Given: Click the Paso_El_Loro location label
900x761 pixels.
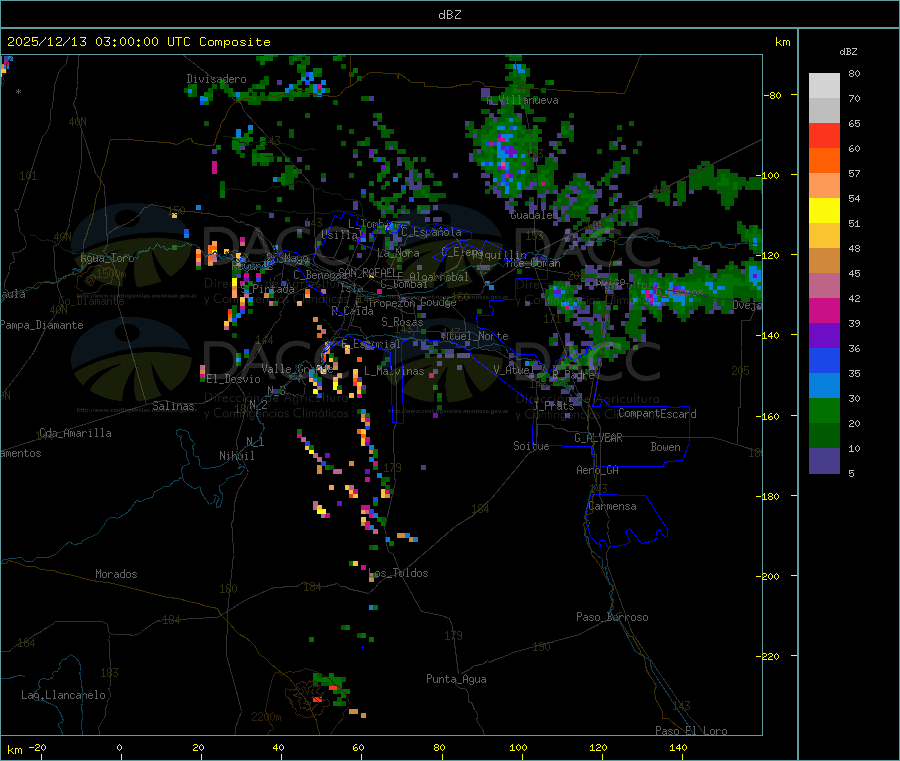Looking at the screenshot, I should click(x=691, y=731).
